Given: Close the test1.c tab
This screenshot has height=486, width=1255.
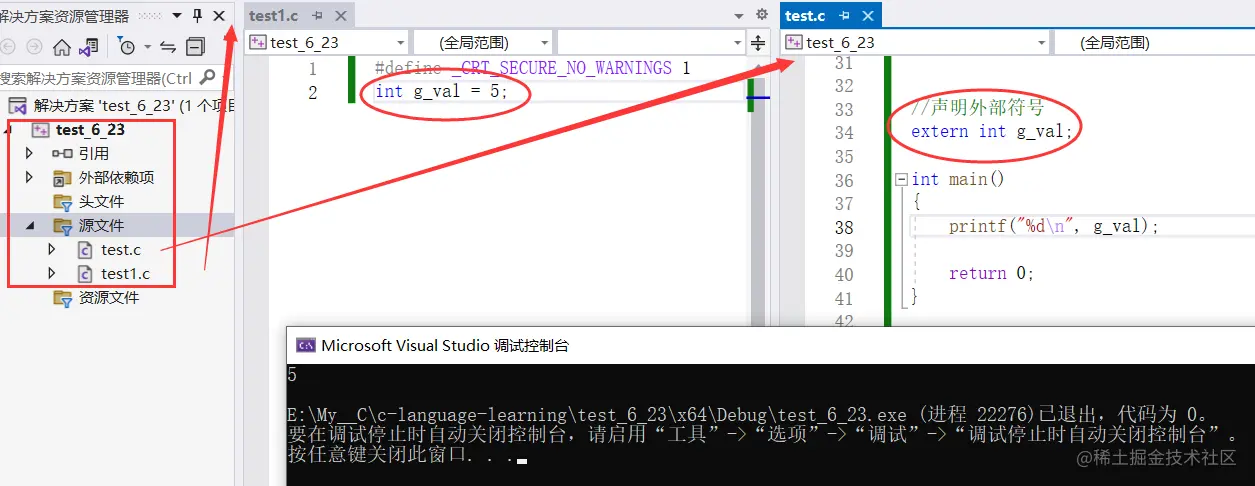Looking at the screenshot, I should tap(340, 16).
